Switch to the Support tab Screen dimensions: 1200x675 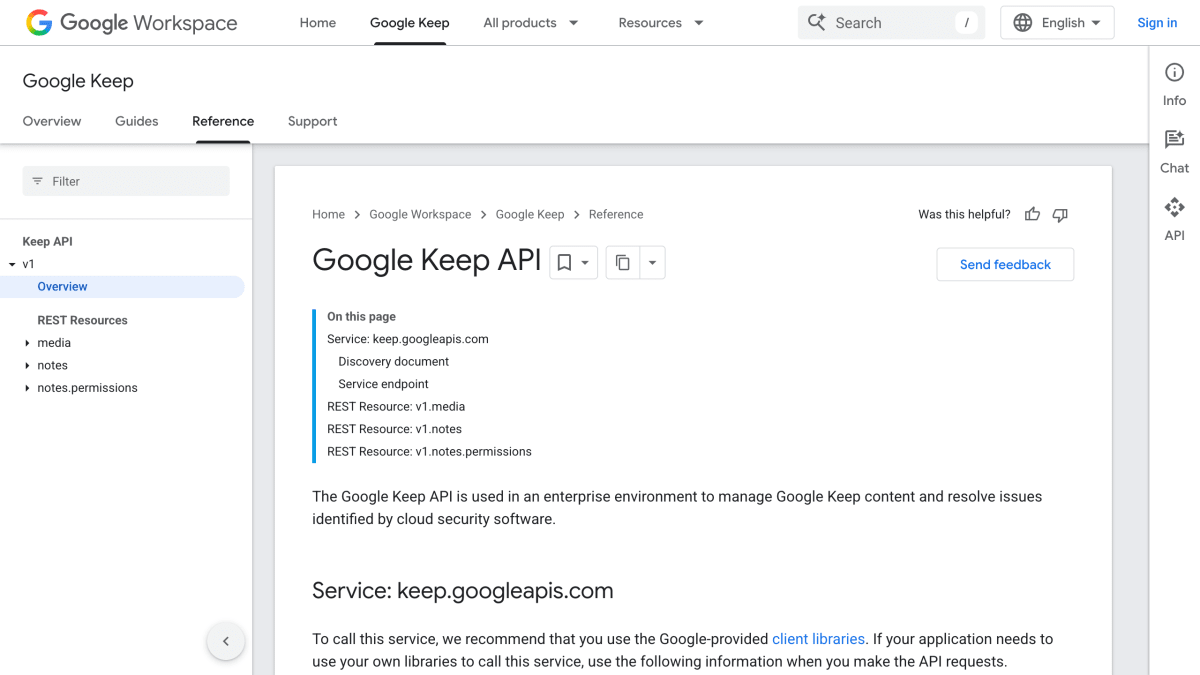click(313, 121)
